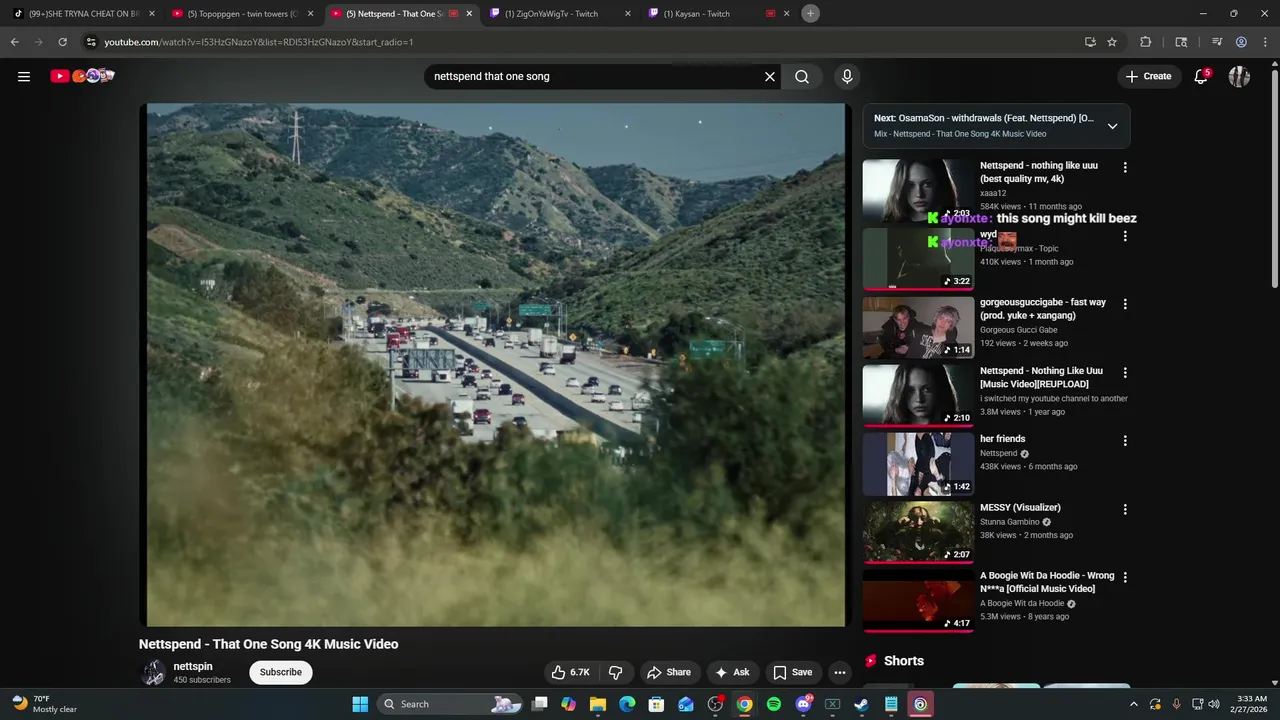Expand the mix playlist panel chevron
This screenshot has height=720, width=1280.
(1112, 126)
